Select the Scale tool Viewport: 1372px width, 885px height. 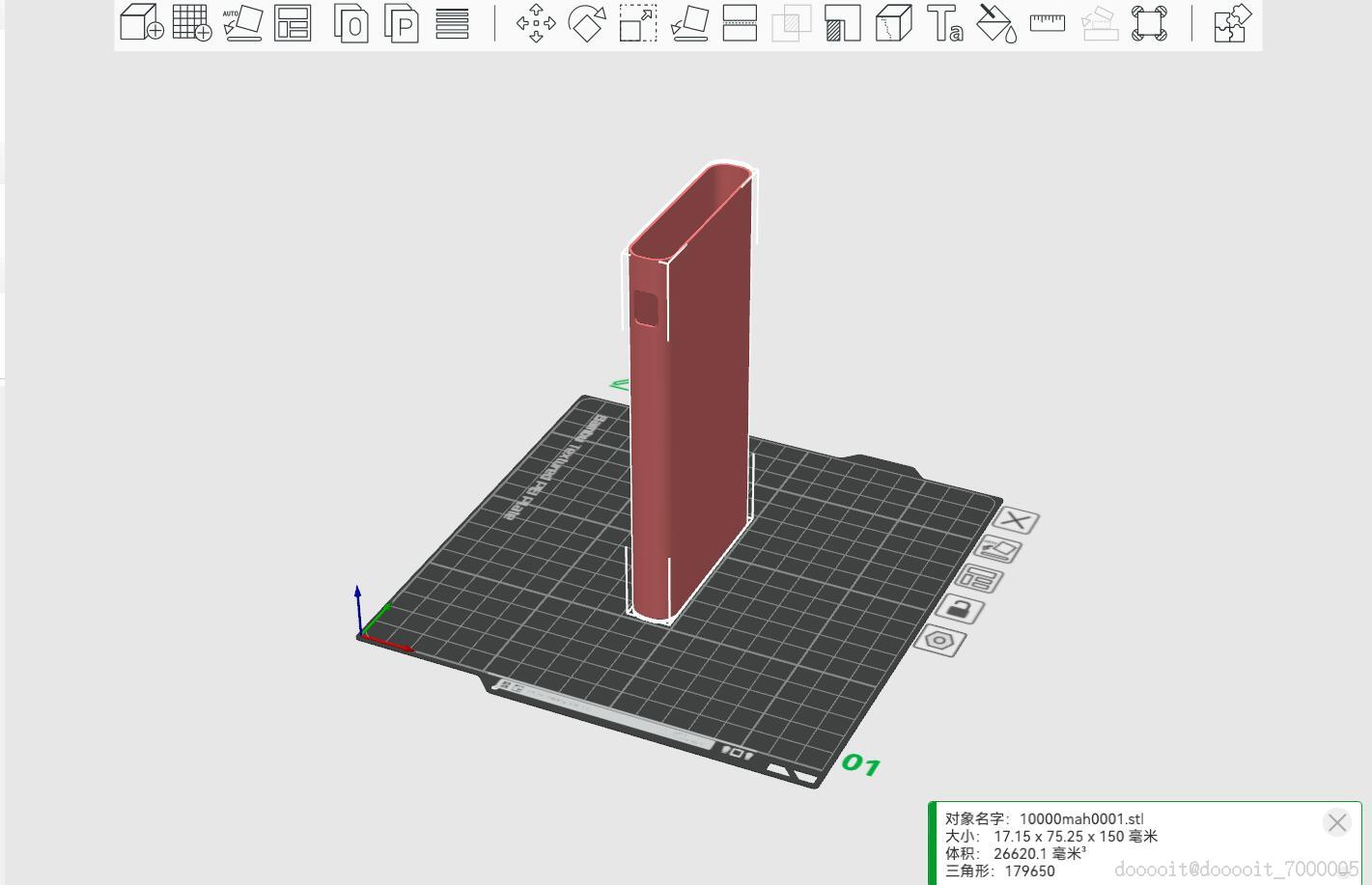pos(638,23)
